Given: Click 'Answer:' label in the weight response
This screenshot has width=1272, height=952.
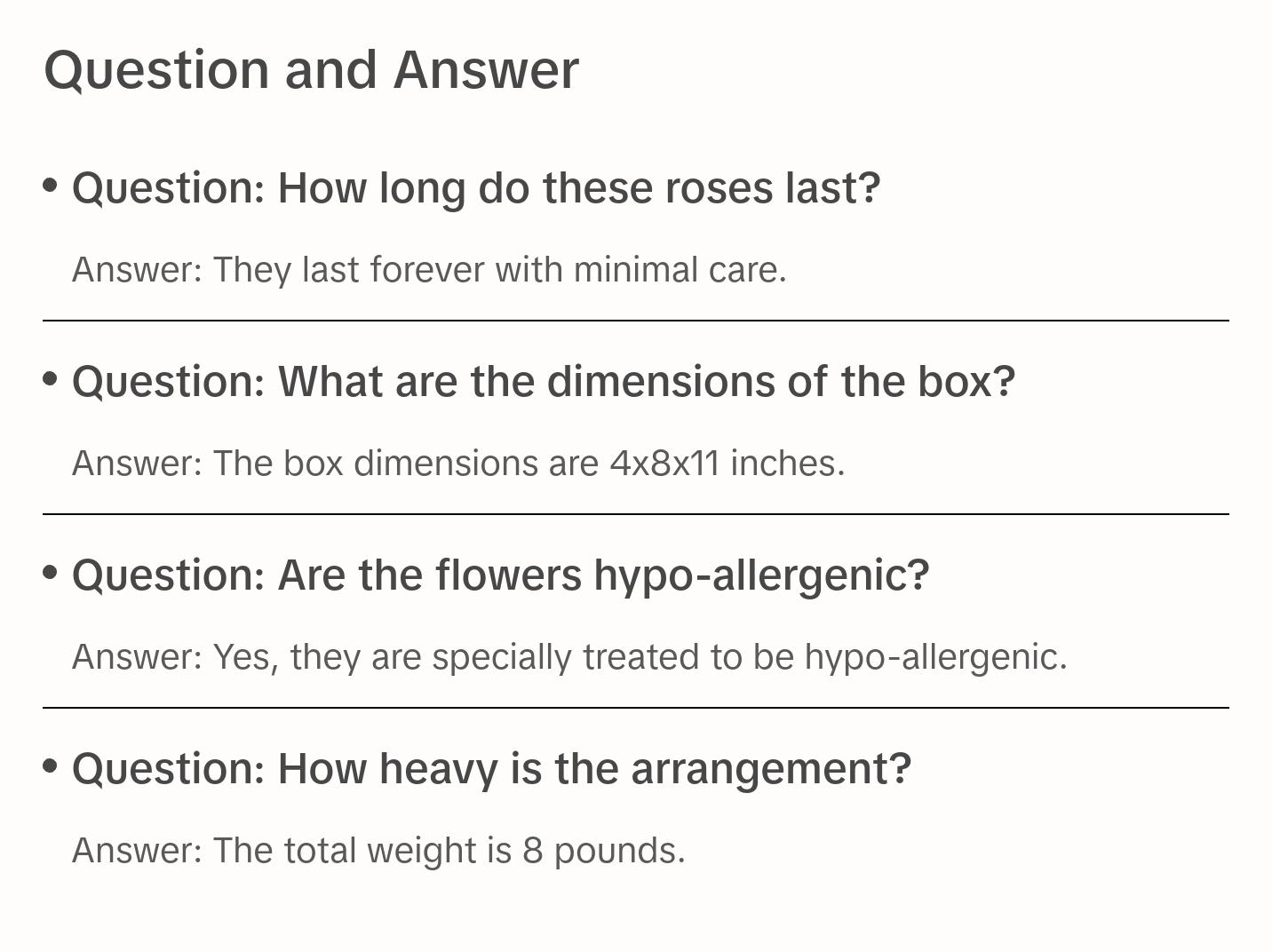Looking at the screenshot, I should click(138, 851).
